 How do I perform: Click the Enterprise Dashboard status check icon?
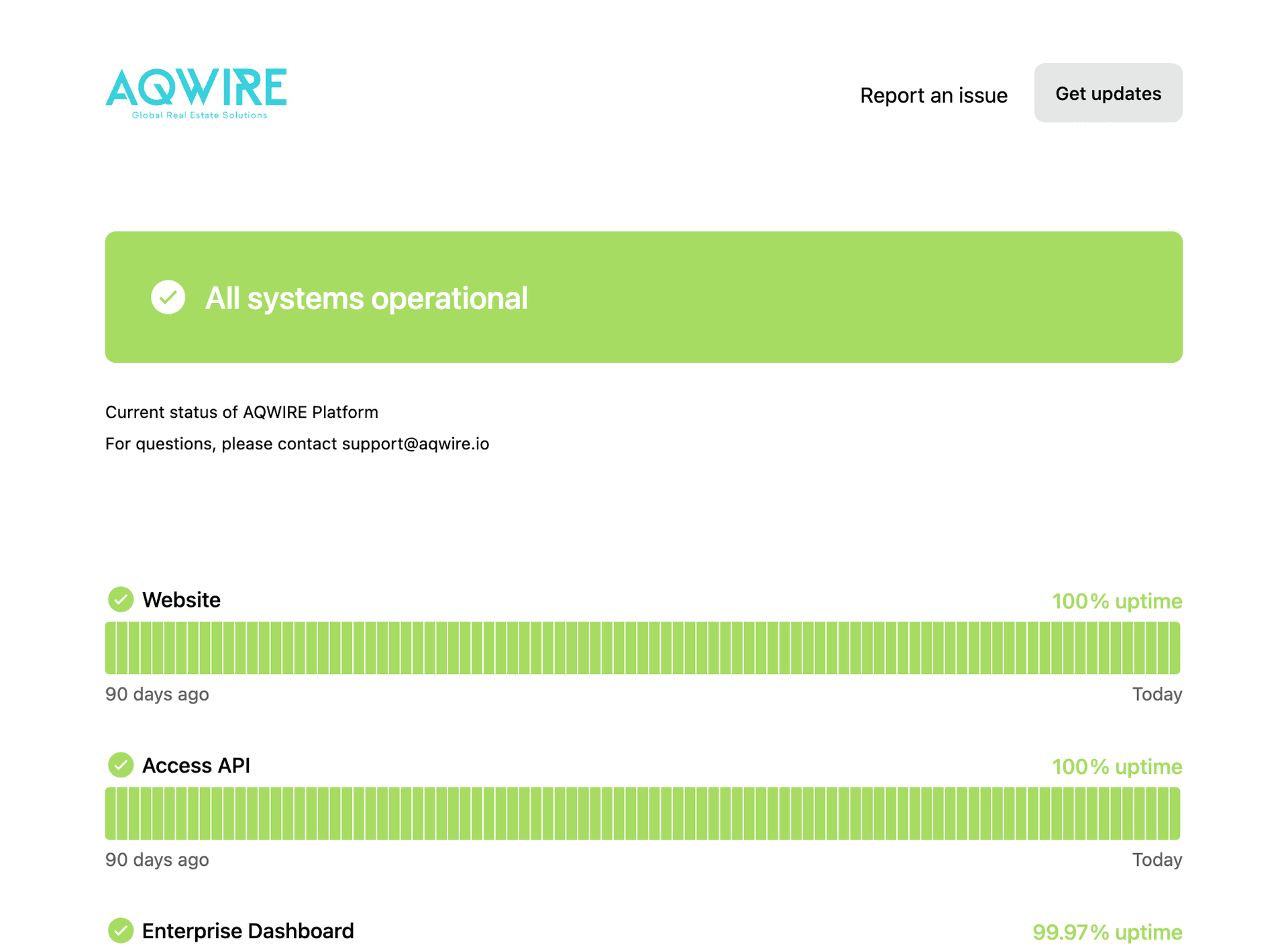point(121,930)
